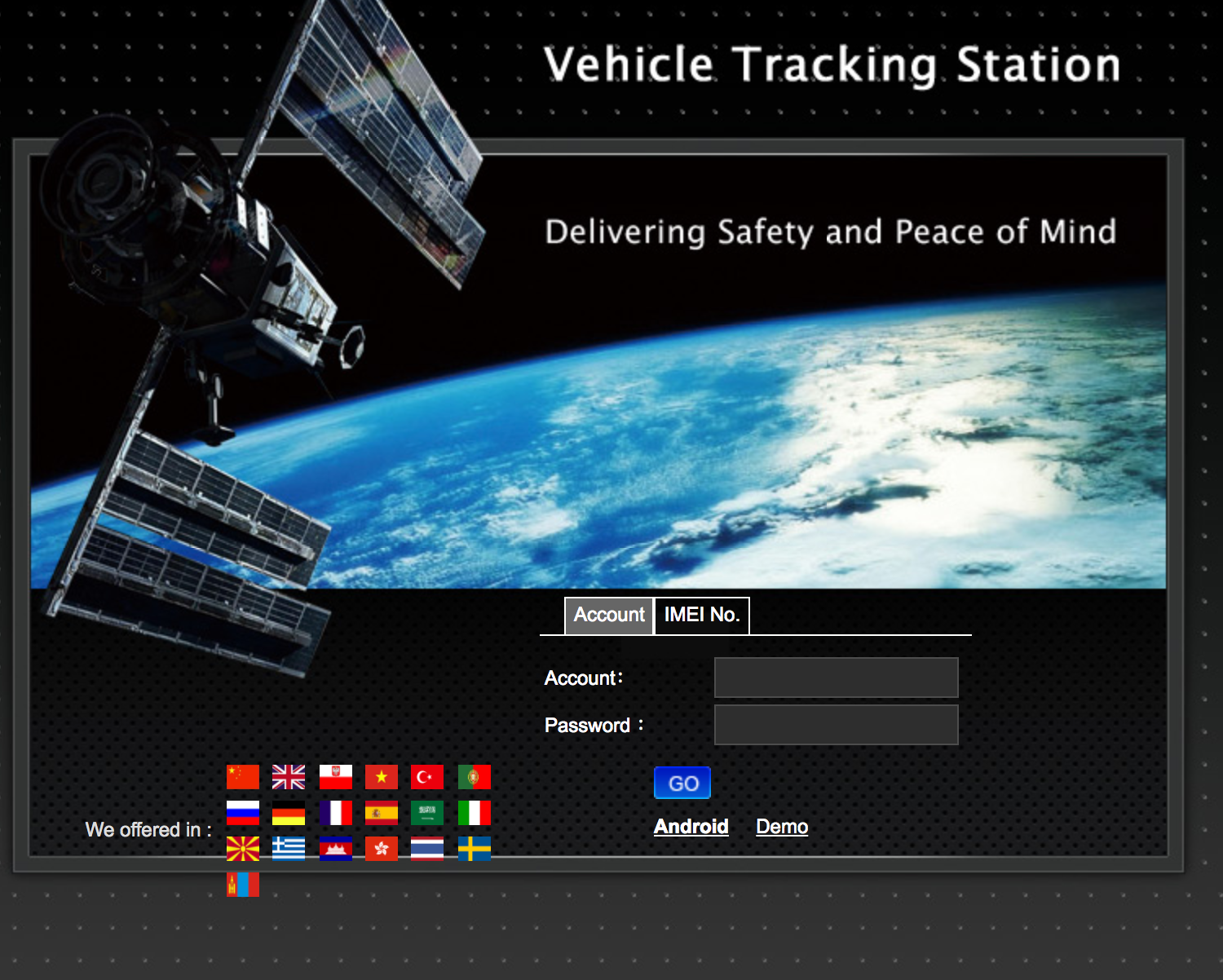Select the Mongolian flag below the grid
The width and height of the screenshot is (1223, 980).
pos(242,885)
